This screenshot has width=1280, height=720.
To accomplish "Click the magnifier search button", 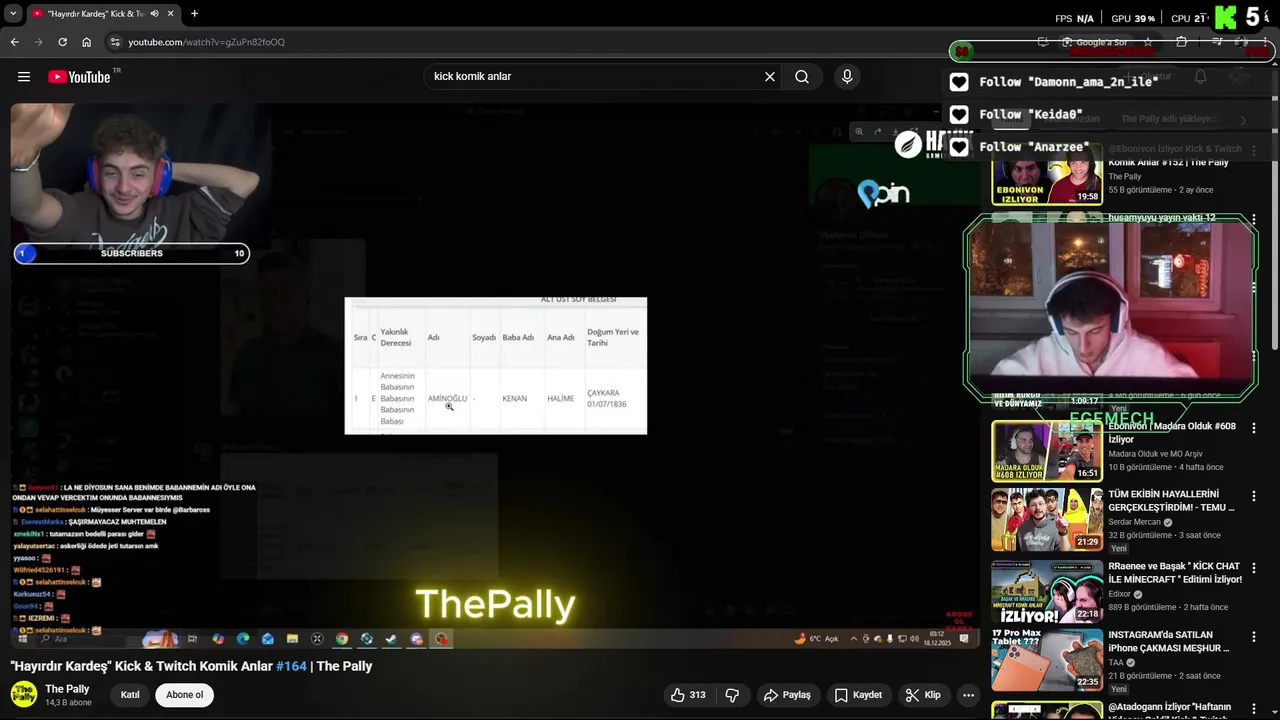I will point(802,77).
